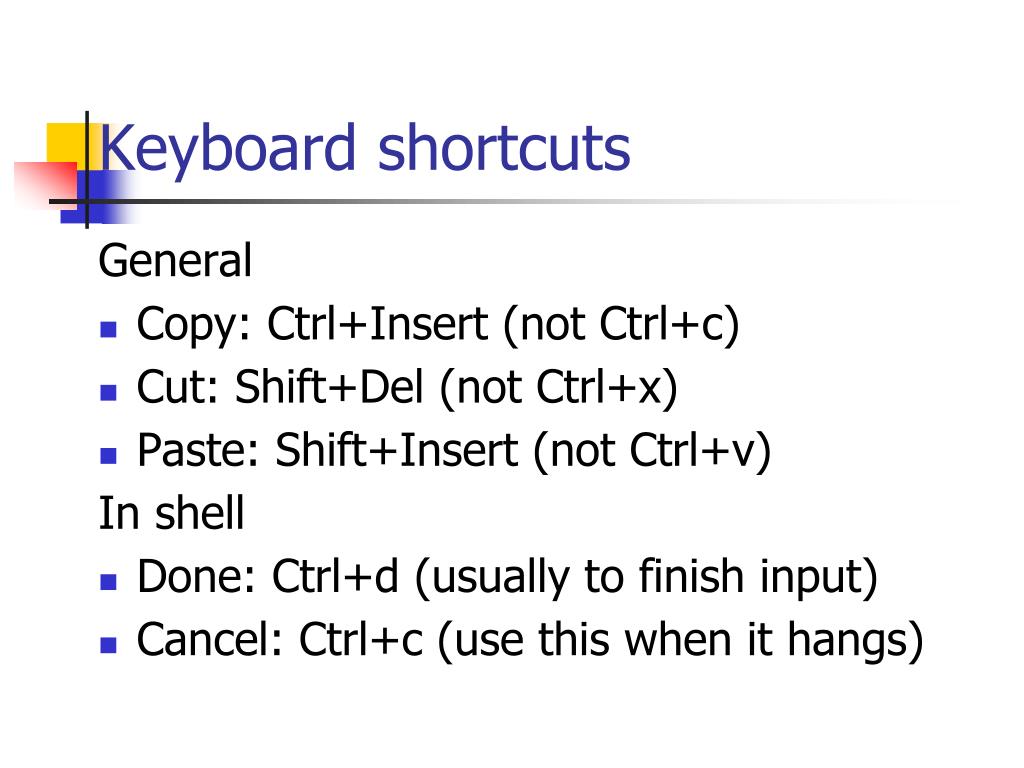This screenshot has height=768, width=1024.
Task: Select the 'General' heading text
Action: (175, 261)
